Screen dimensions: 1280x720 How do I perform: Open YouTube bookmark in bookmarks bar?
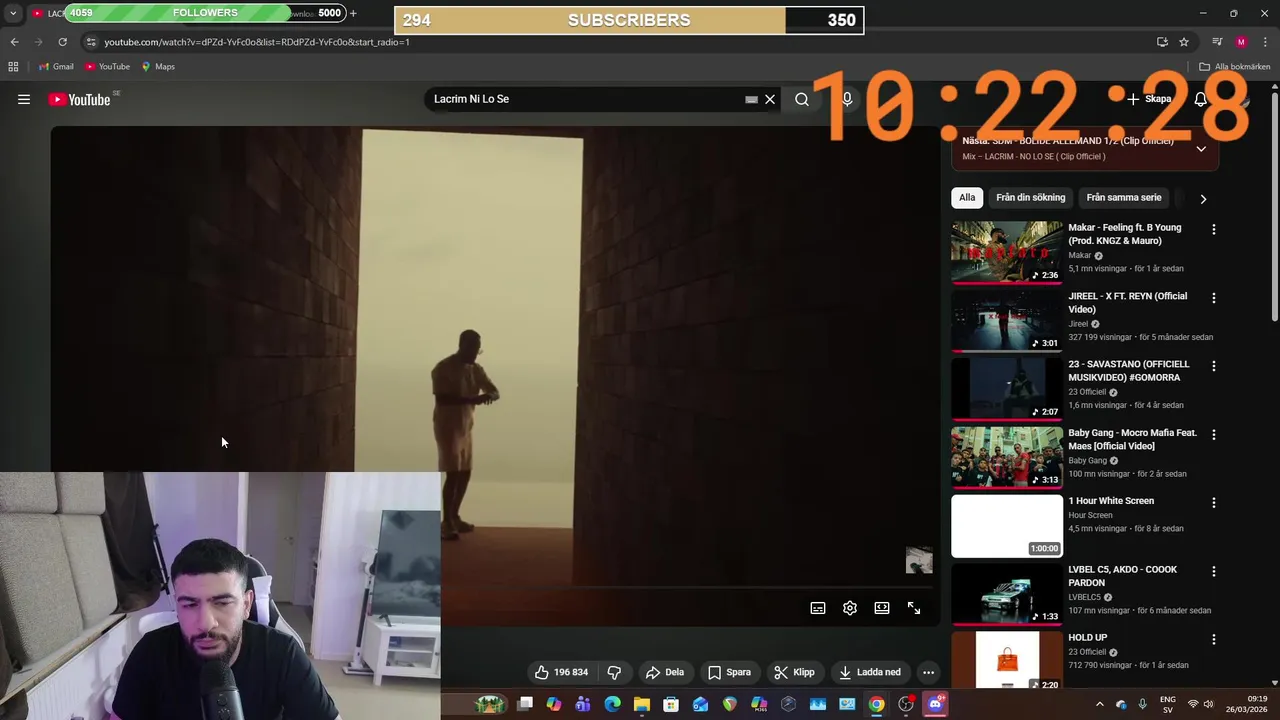pos(107,67)
